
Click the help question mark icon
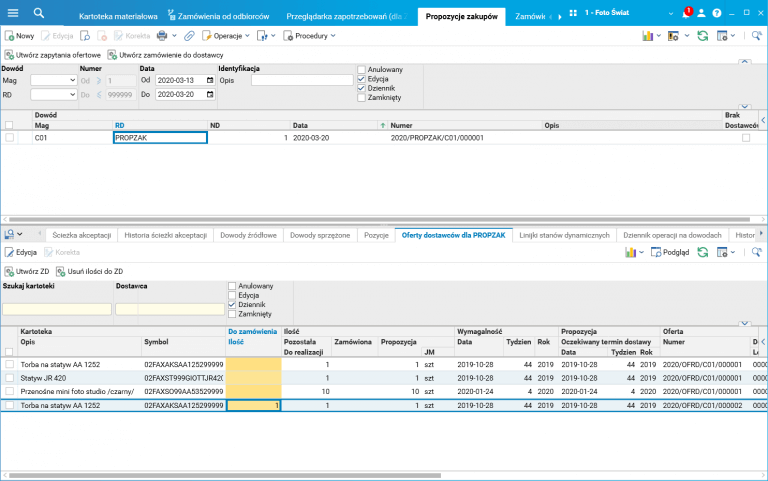[x=717, y=14]
